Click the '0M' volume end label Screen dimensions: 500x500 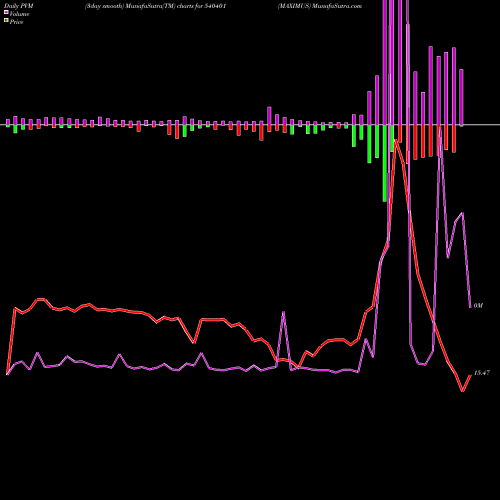pyautogui.click(x=478, y=305)
